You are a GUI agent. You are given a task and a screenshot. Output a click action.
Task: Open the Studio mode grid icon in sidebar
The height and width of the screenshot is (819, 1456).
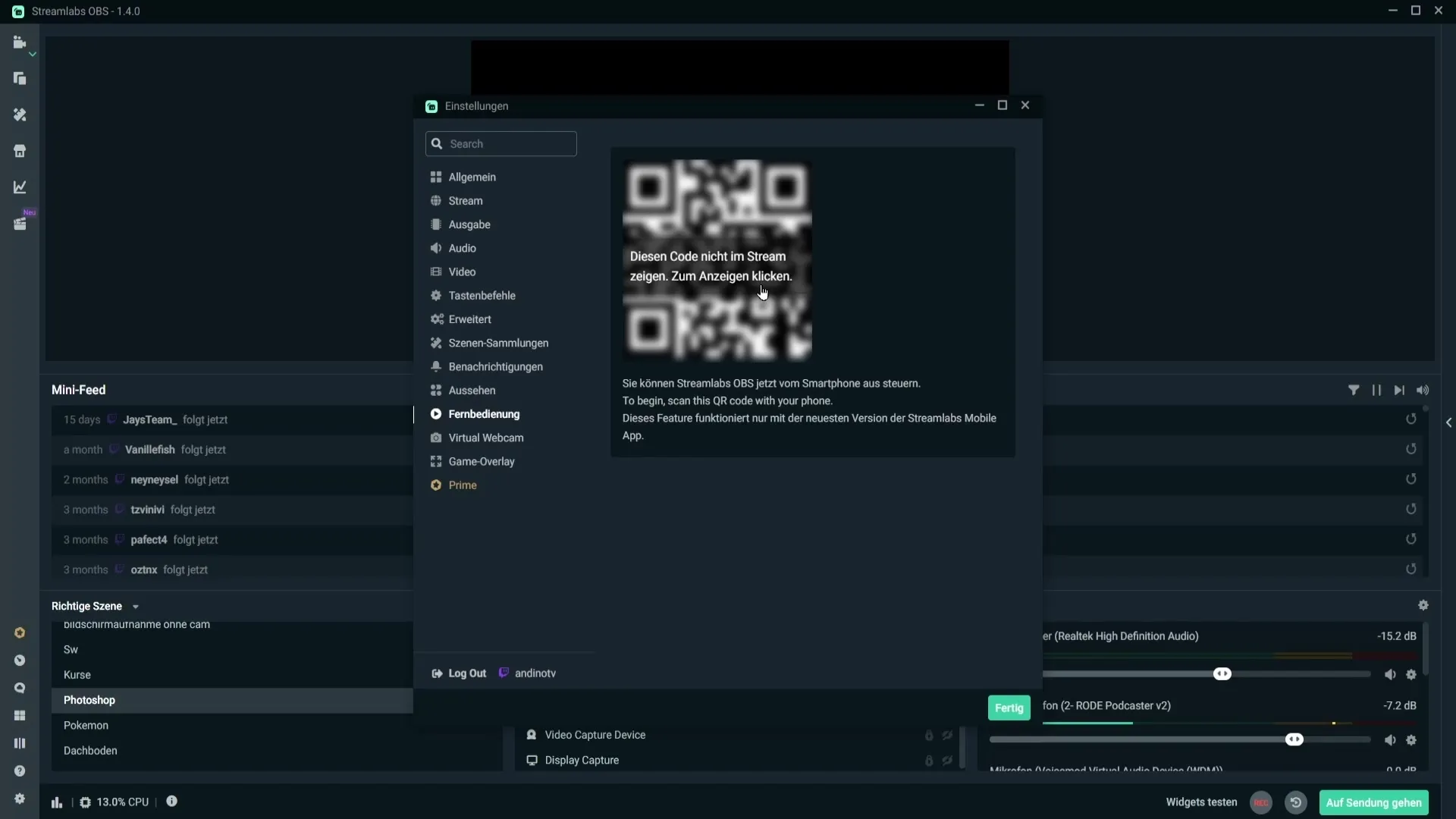point(20,716)
